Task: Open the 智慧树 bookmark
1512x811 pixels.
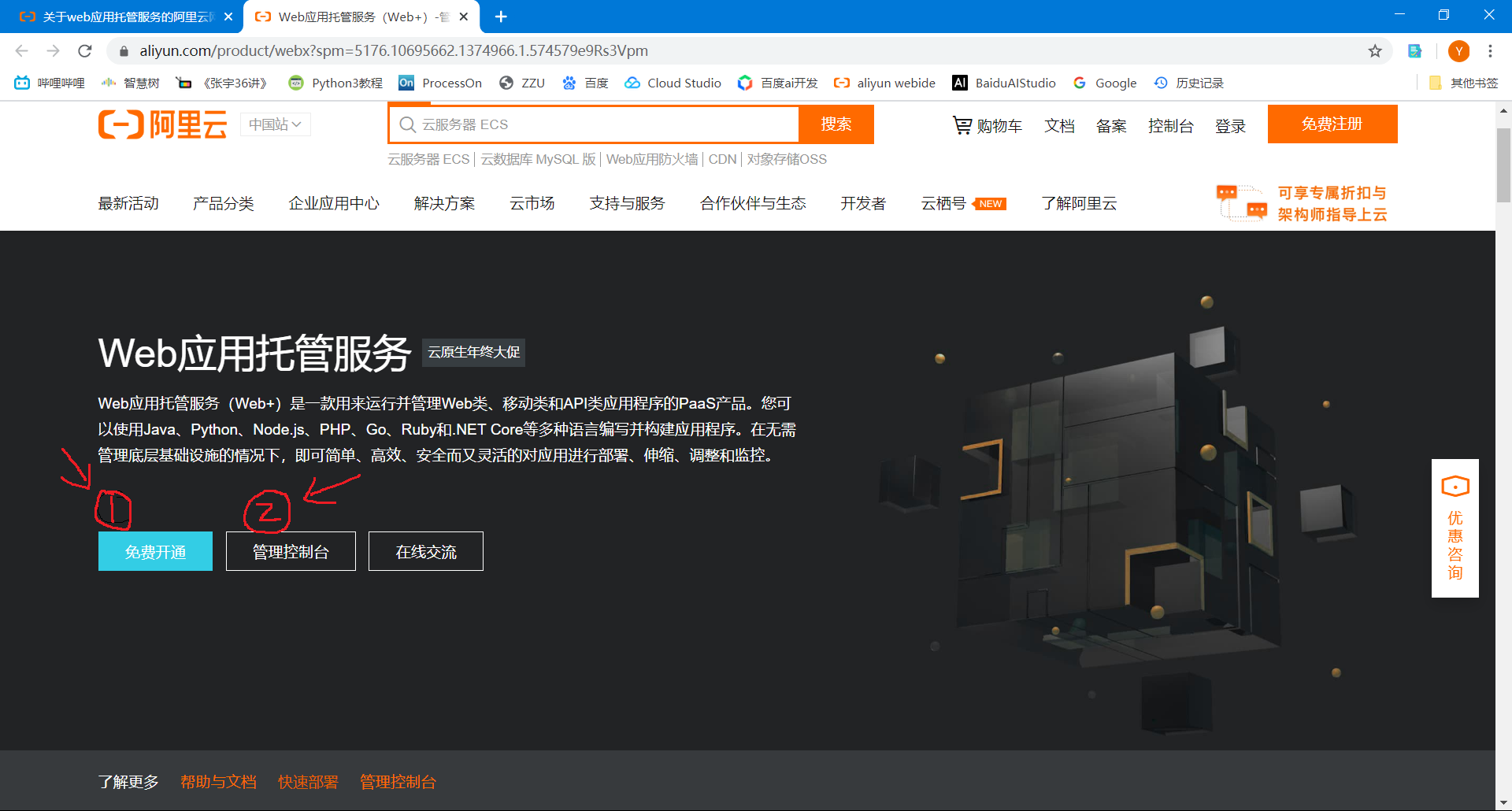Action: coord(131,83)
